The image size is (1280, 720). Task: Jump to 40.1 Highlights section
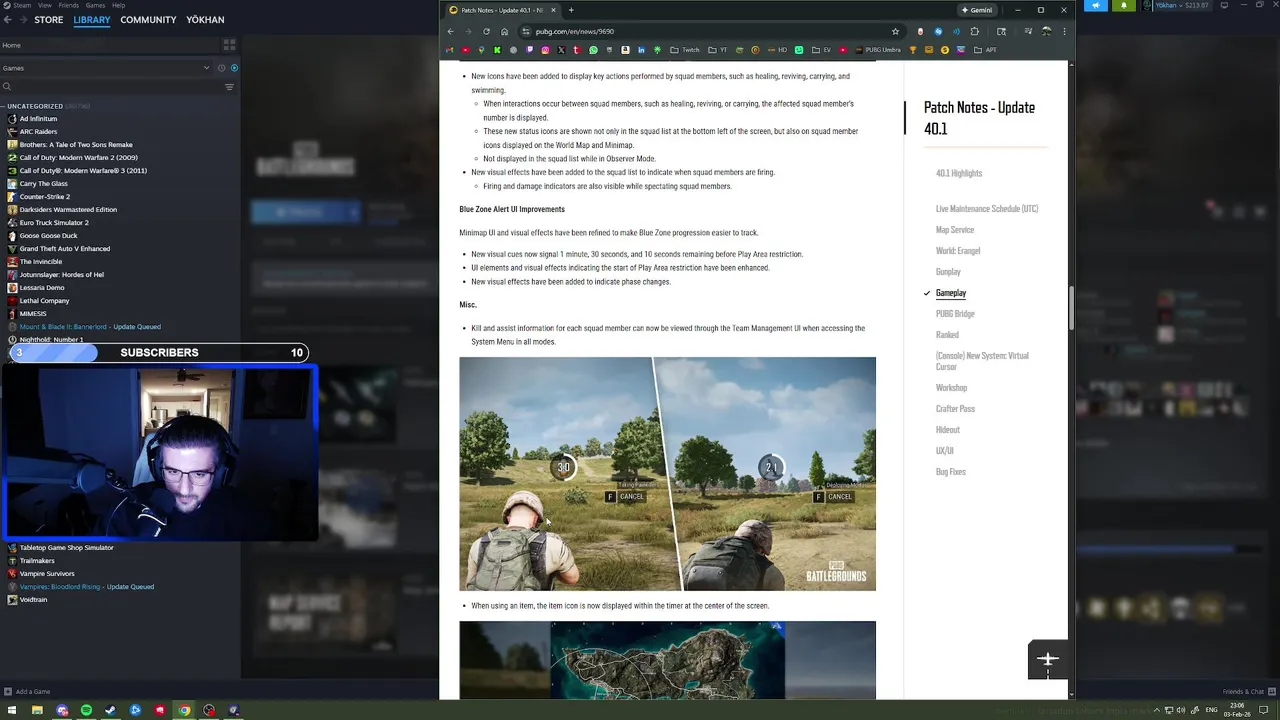click(x=959, y=173)
